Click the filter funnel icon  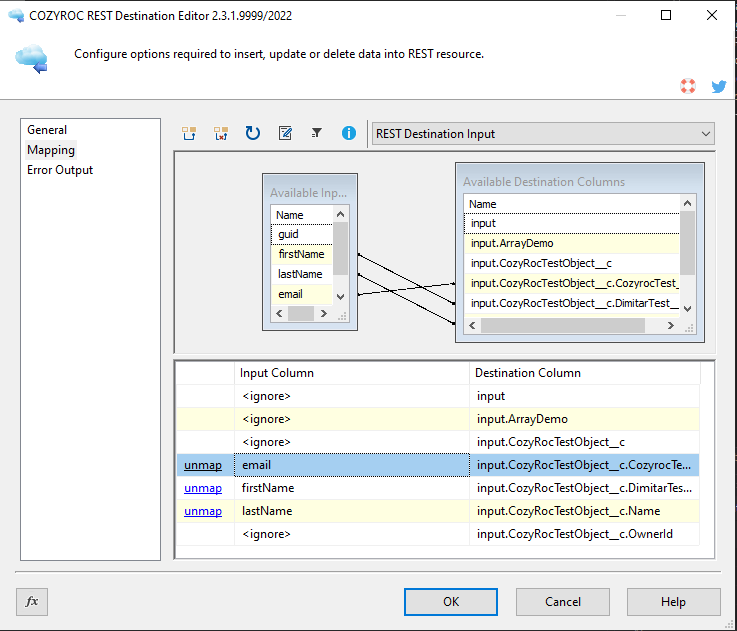pyautogui.click(x=317, y=133)
